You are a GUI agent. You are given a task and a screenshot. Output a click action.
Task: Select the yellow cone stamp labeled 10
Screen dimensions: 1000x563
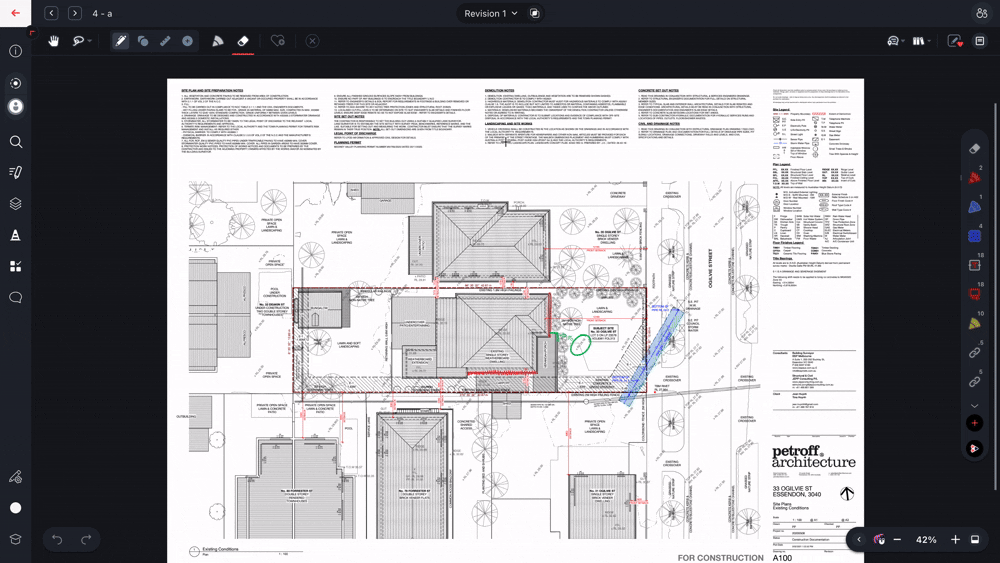point(974,323)
